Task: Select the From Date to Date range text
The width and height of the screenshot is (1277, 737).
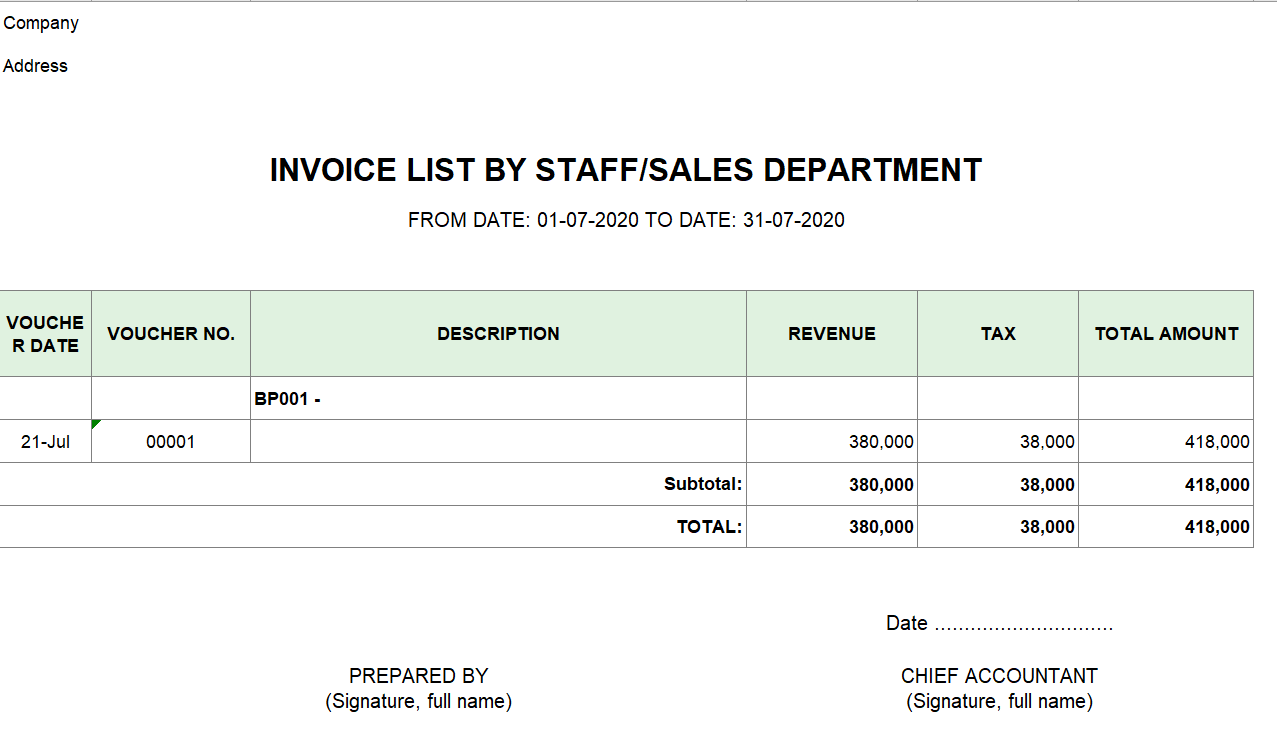Action: tap(626, 220)
